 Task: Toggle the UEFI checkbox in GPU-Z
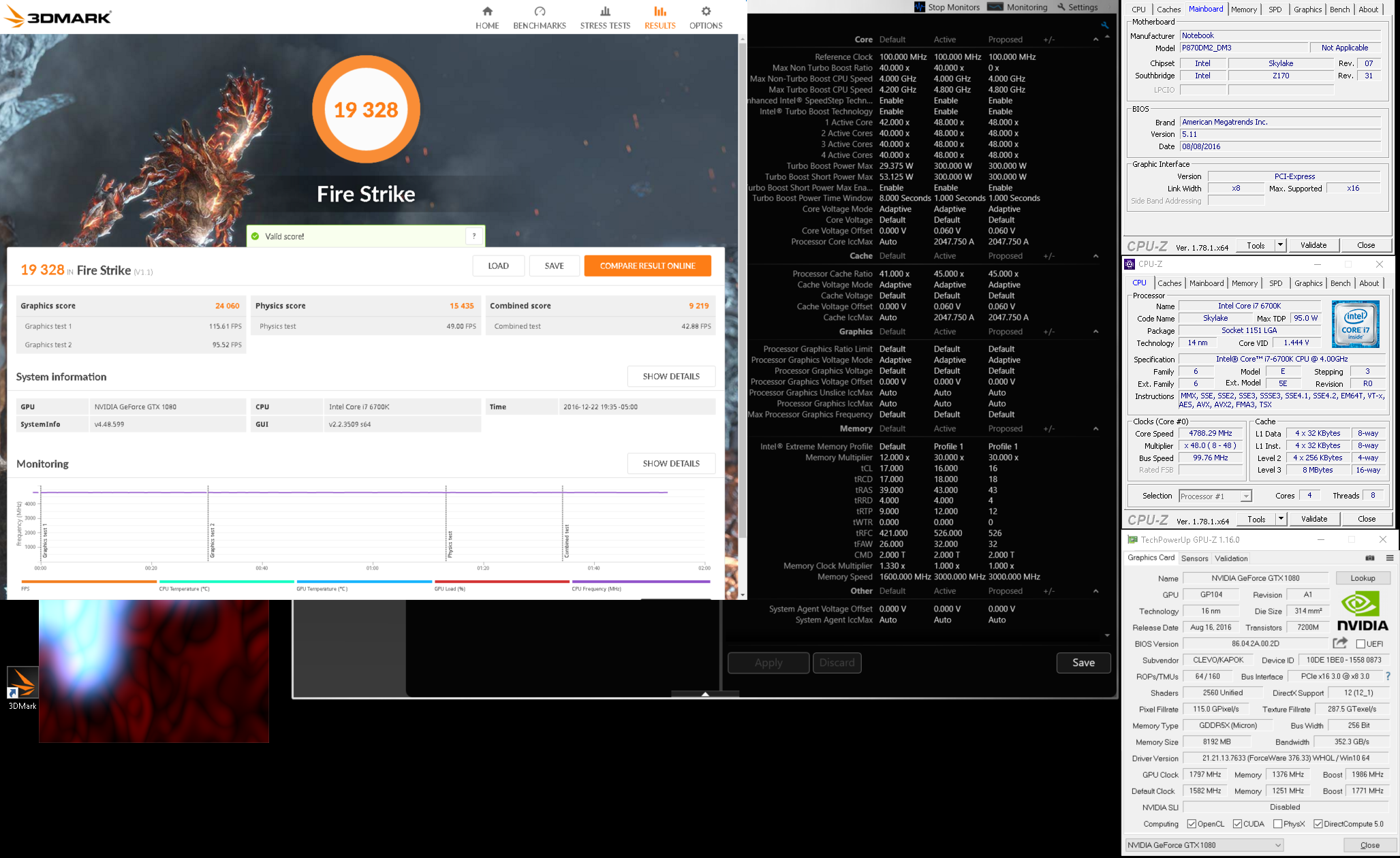(1360, 643)
